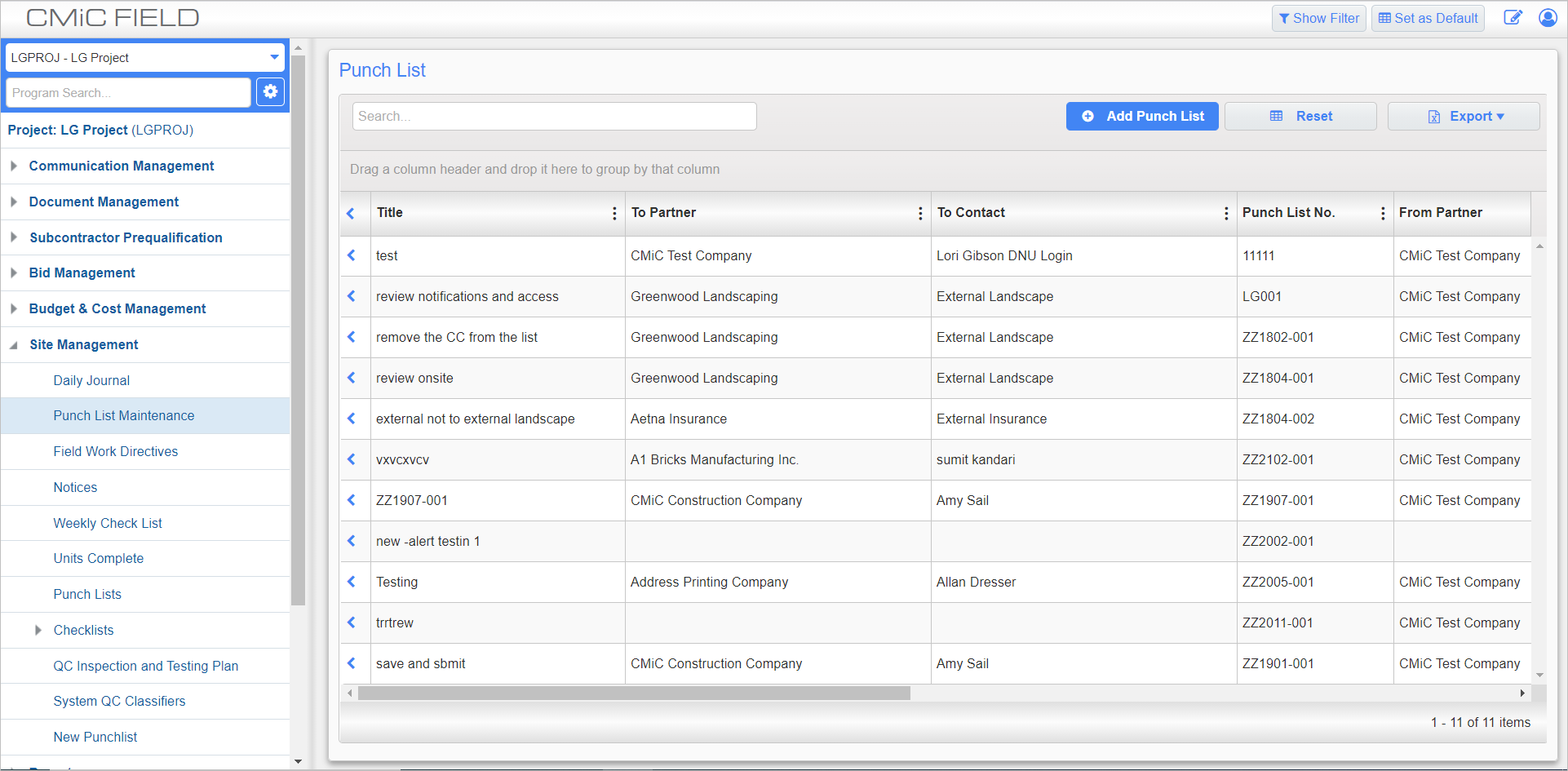Click Show Filter in the header
Screen dimensions: 1568x771
click(x=1318, y=18)
